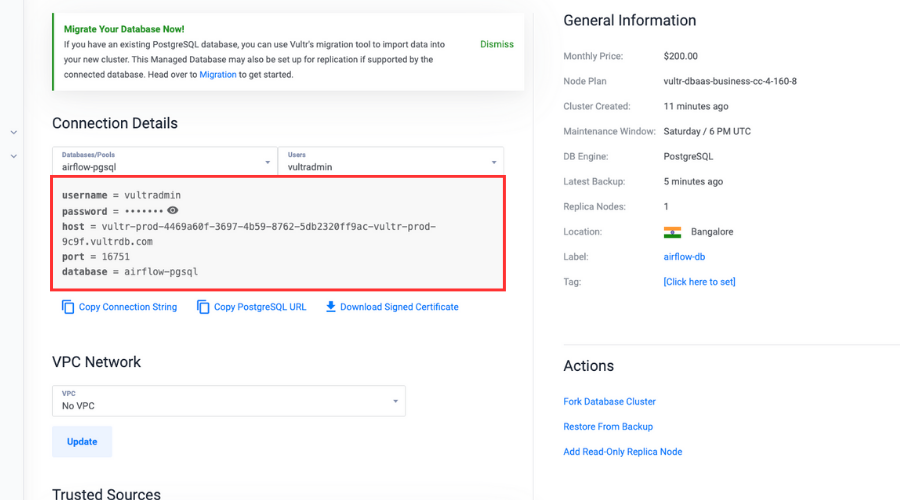This screenshot has height=500, width=900.
Task: Click the '[Click here to set]' tag link
Action: [699, 282]
